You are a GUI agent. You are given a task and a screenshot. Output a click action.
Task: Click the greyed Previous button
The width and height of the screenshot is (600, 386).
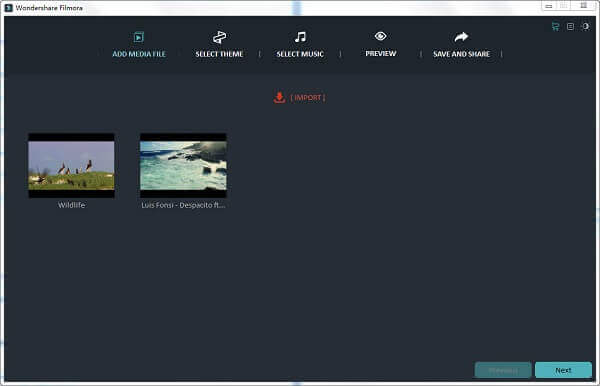point(503,370)
